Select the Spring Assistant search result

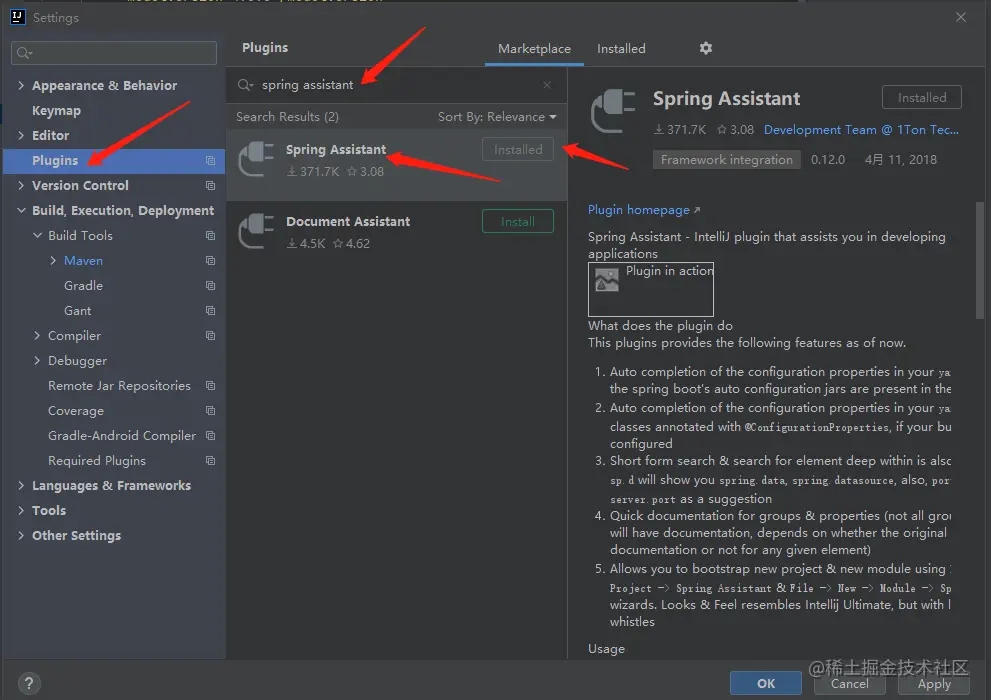396,164
